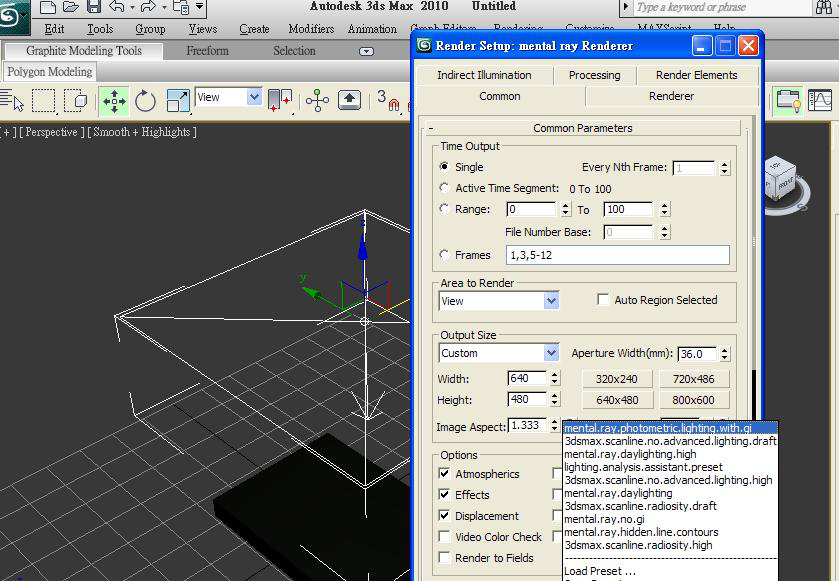Open the ribbon minimize options dropdown
Image resolution: width=839 pixels, height=581 pixels.
[366, 51]
